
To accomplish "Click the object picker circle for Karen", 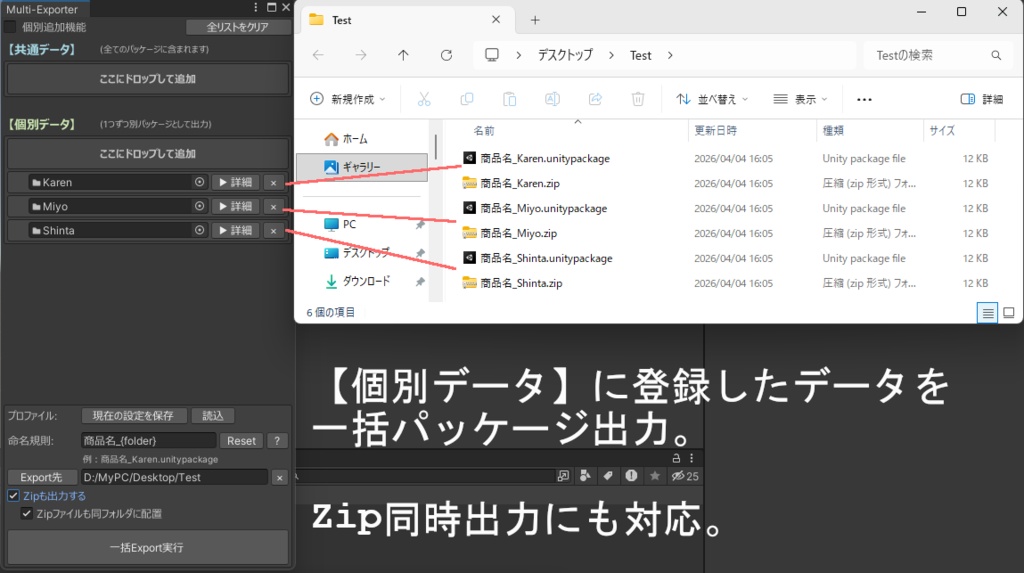I will (x=199, y=182).
